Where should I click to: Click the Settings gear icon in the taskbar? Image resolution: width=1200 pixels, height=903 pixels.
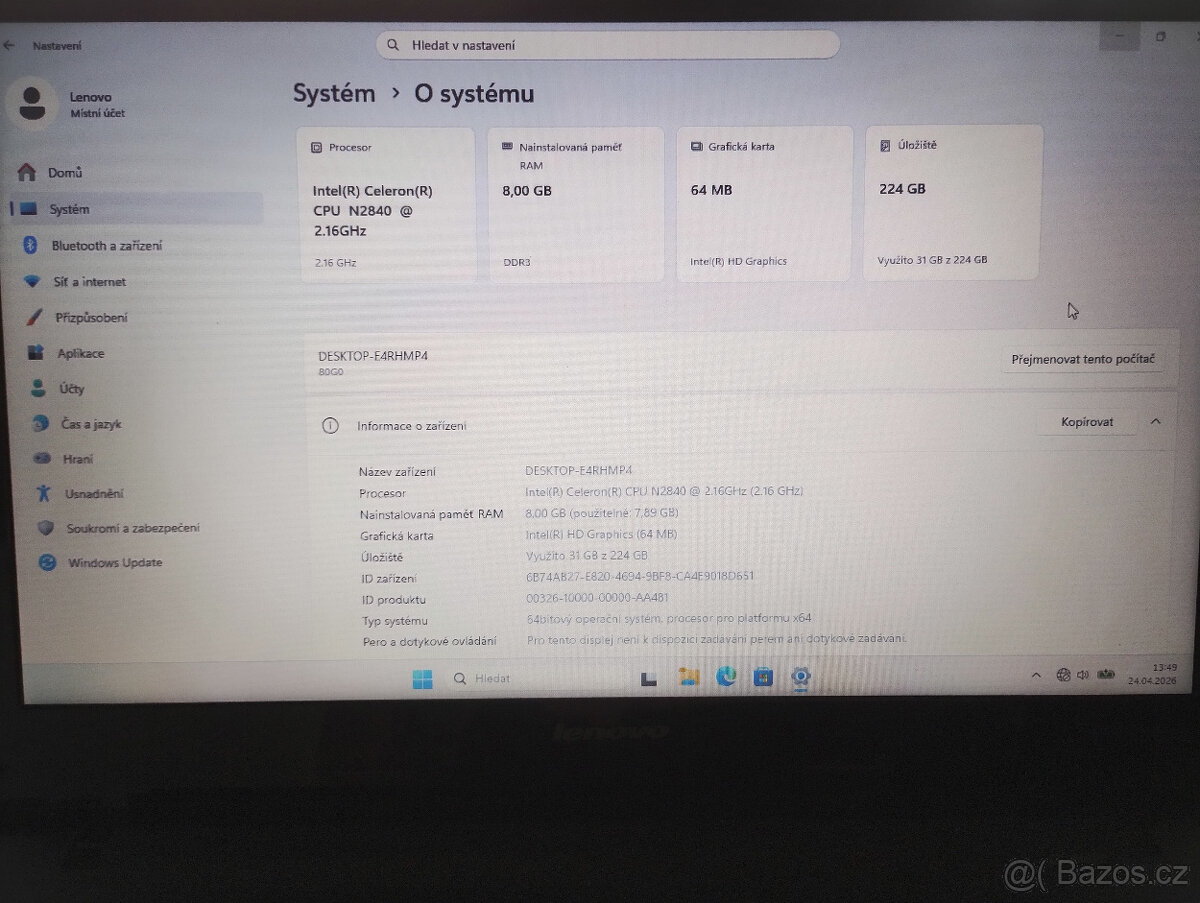pos(800,677)
